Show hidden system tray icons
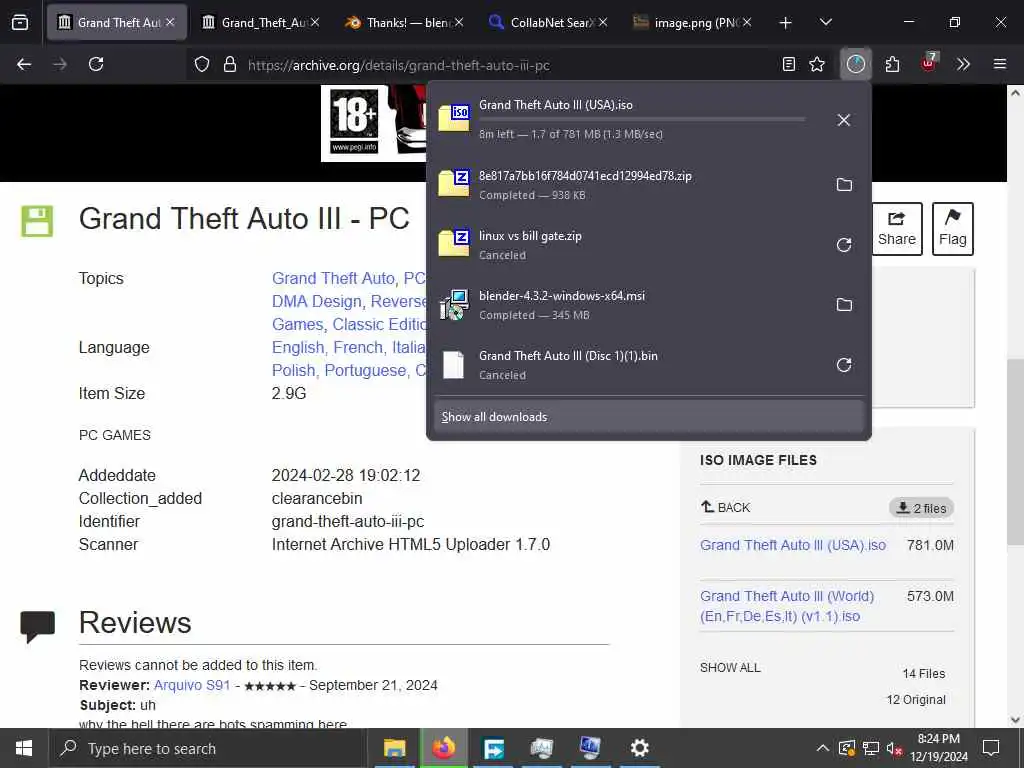Screen dimensions: 1024x768 tap(823, 748)
